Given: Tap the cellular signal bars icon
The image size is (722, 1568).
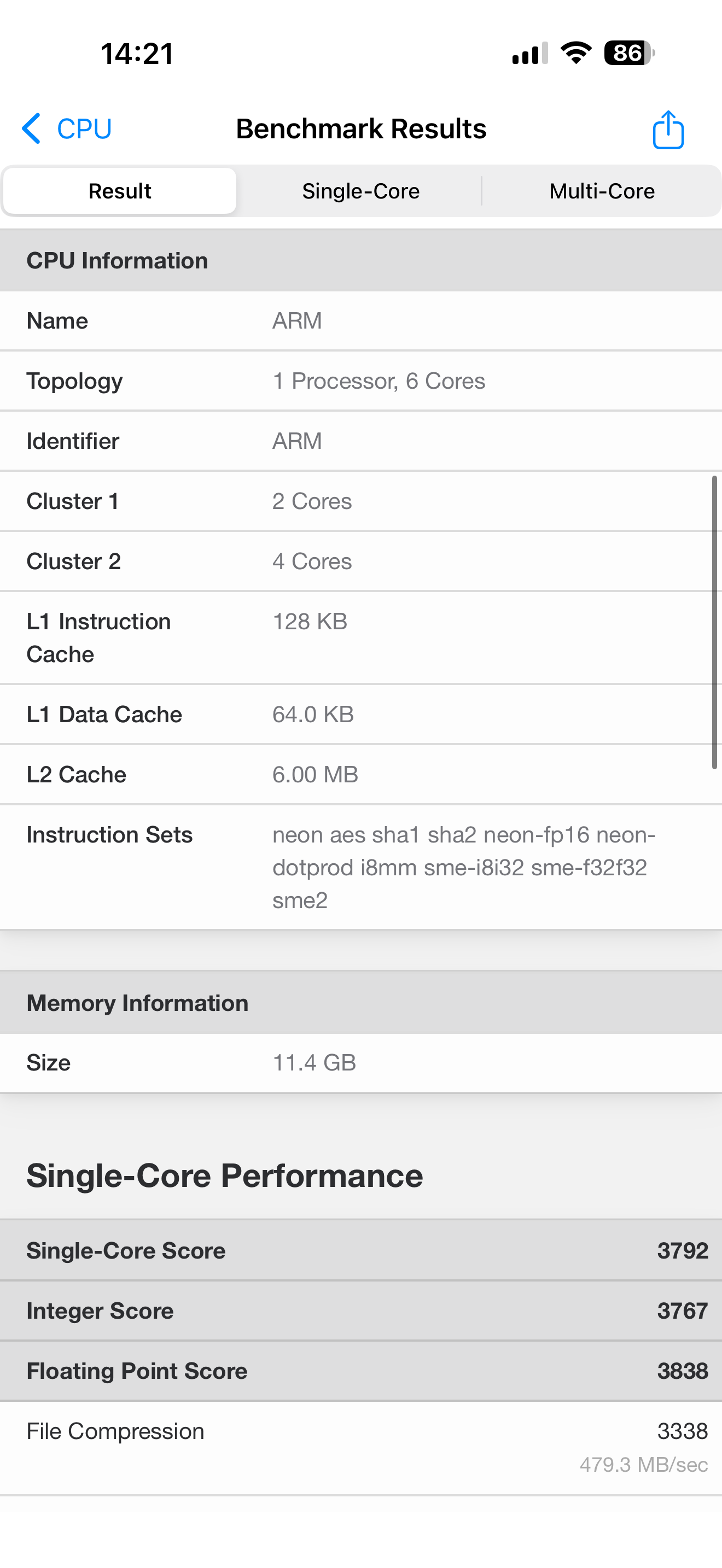Looking at the screenshot, I should tap(529, 54).
